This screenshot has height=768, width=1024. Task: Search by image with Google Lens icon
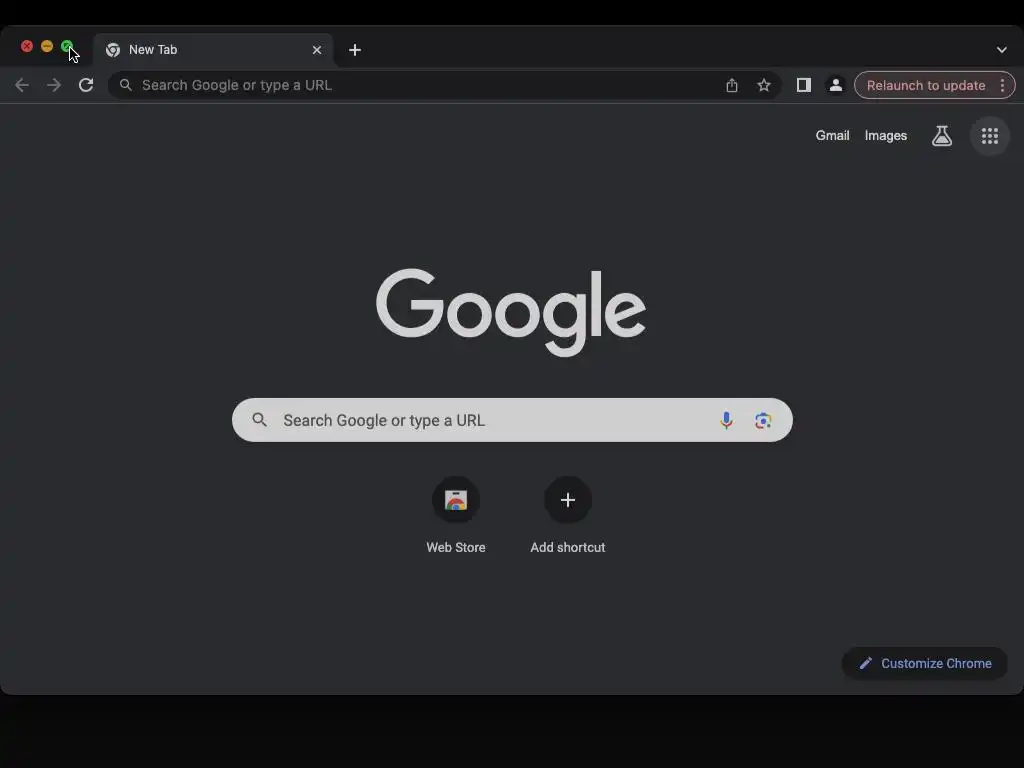click(x=763, y=420)
